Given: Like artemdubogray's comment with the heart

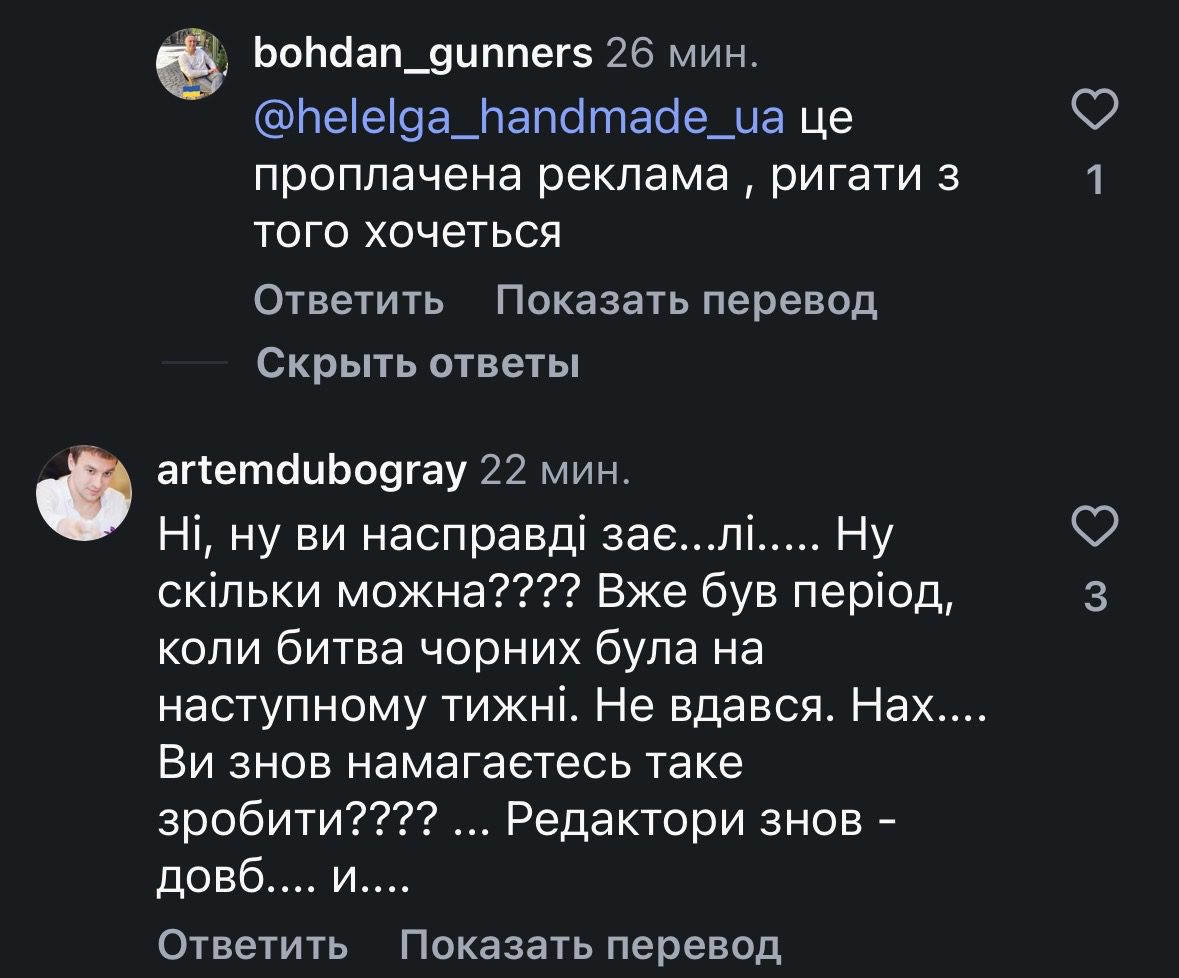Looking at the screenshot, I should click(x=1094, y=525).
